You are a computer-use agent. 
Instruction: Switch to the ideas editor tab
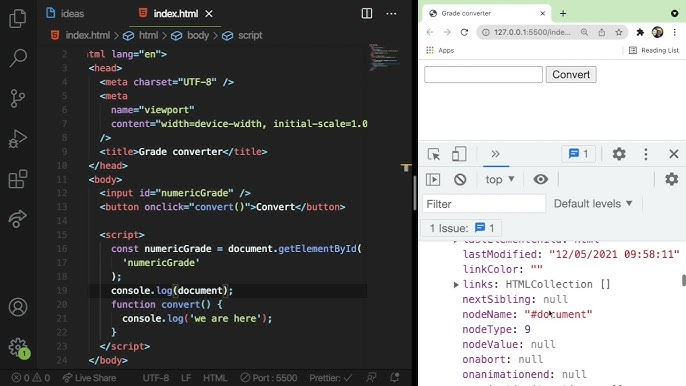65,14
